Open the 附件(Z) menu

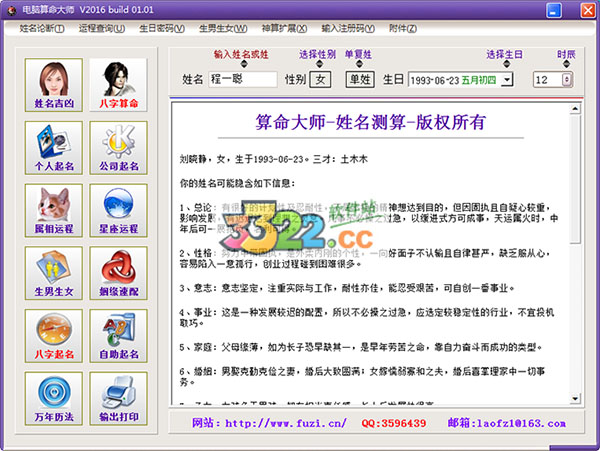(x=403, y=28)
